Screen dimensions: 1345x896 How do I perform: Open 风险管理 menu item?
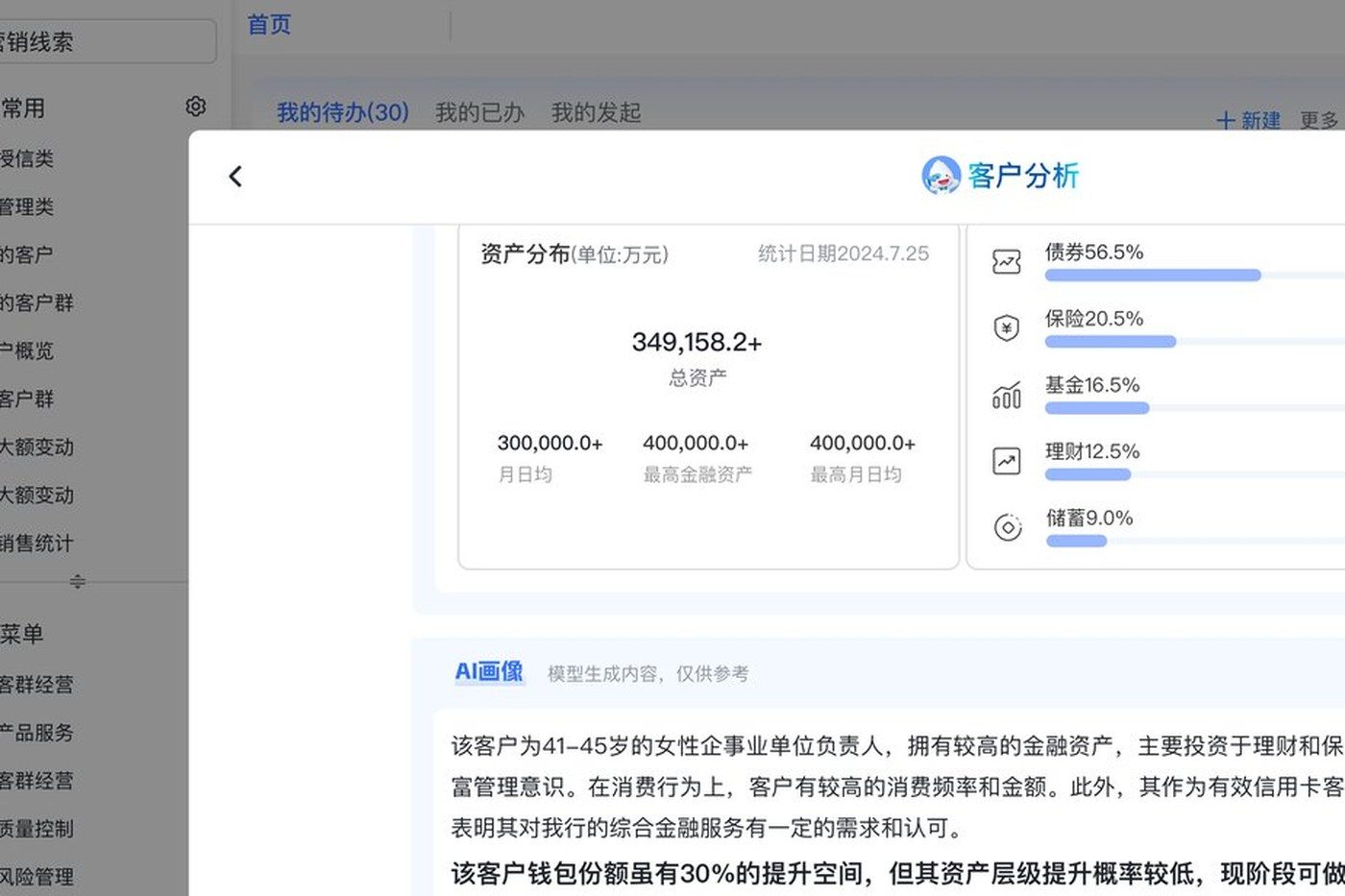(x=37, y=876)
